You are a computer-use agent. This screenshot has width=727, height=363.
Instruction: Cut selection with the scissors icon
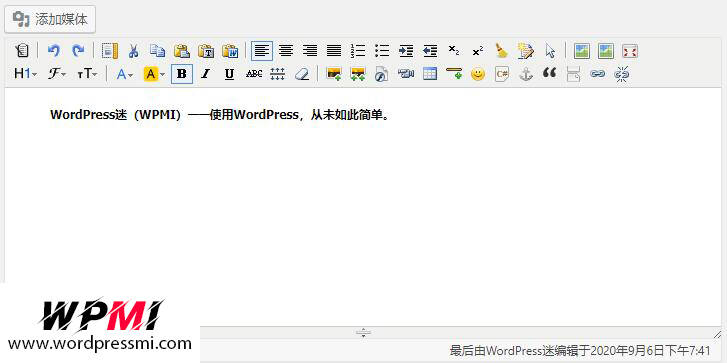click(x=134, y=51)
